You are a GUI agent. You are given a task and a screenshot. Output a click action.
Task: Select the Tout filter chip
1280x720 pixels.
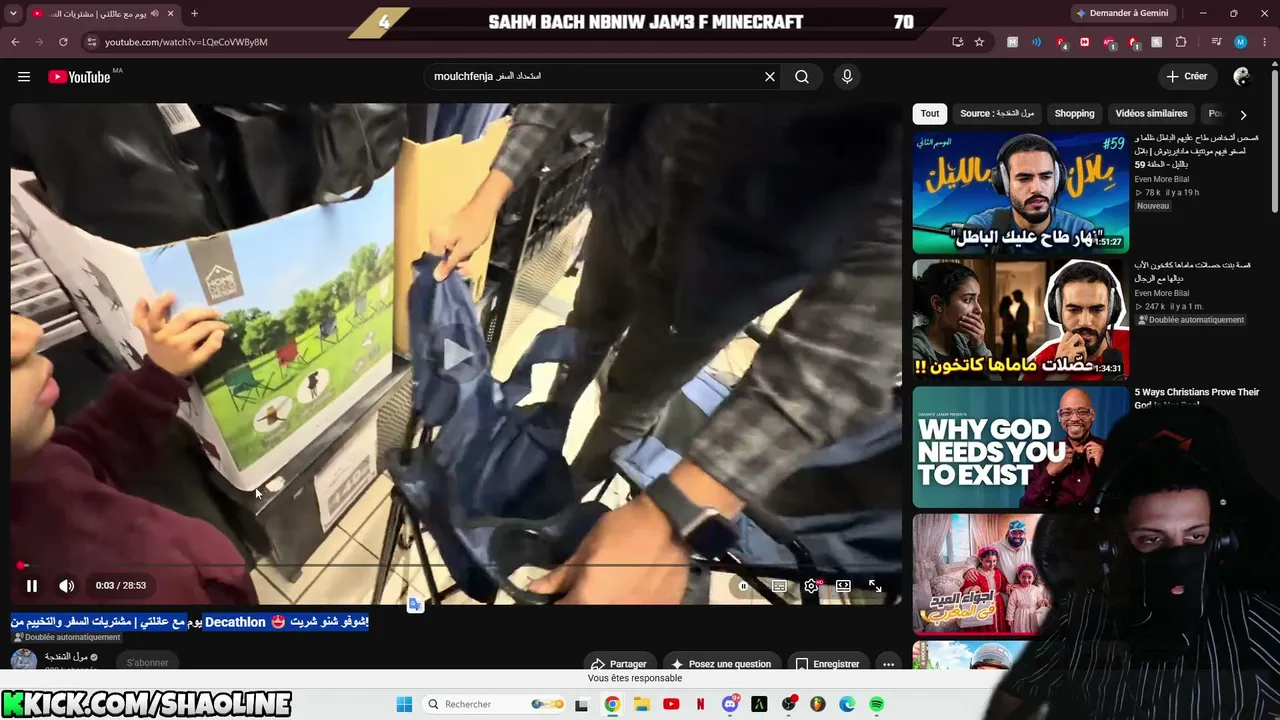coord(930,114)
